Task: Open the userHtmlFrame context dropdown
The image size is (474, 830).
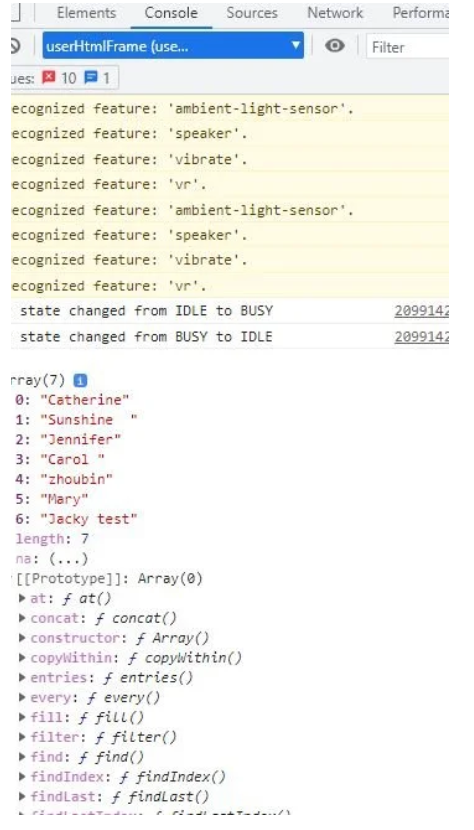Action: click(x=173, y=46)
